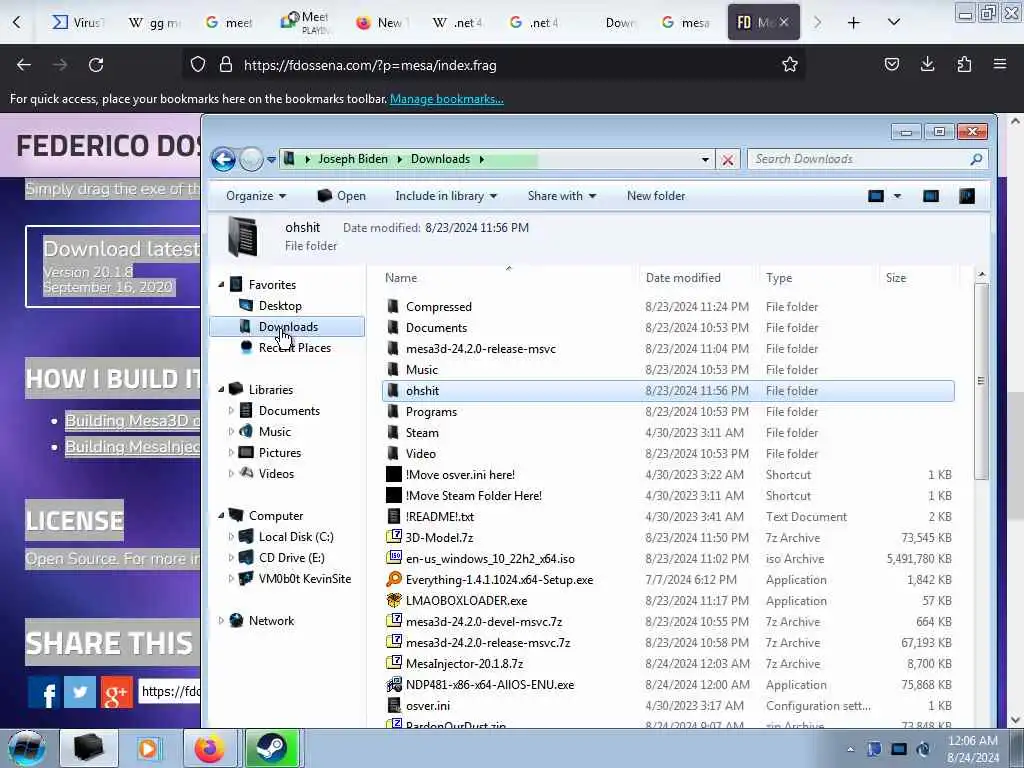Sort by the Type column header
This screenshot has height=768, width=1024.
(x=778, y=278)
